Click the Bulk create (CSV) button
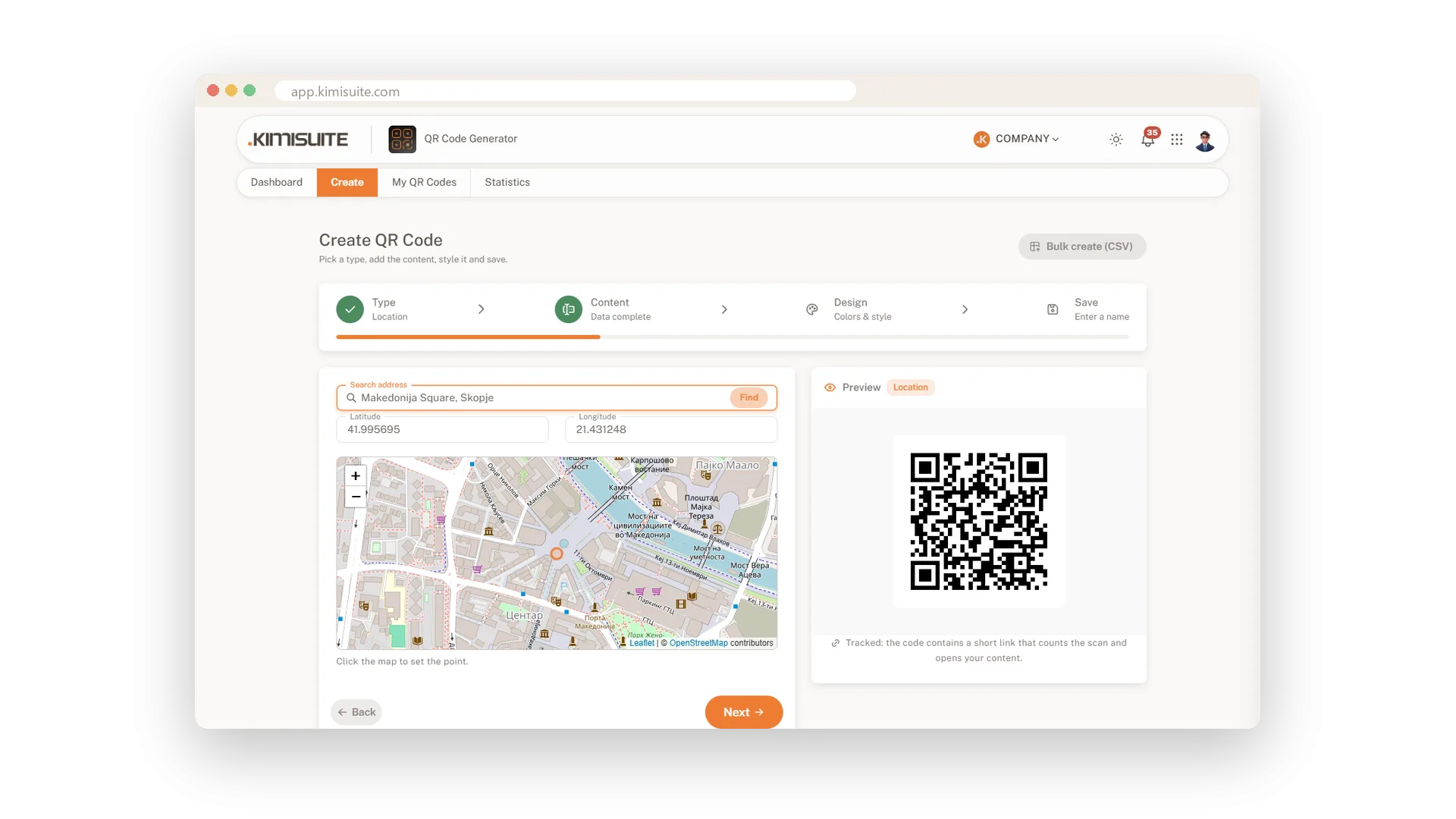Image resolution: width=1456 pixels, height=819 pixels. click(1082, 246)
